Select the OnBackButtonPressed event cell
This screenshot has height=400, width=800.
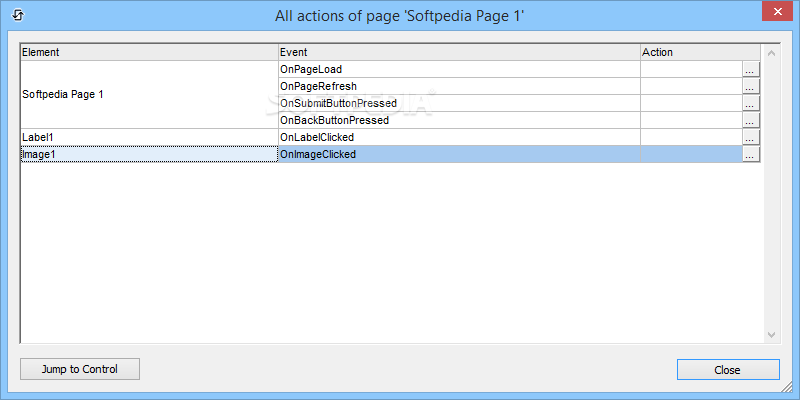[459, 120]
